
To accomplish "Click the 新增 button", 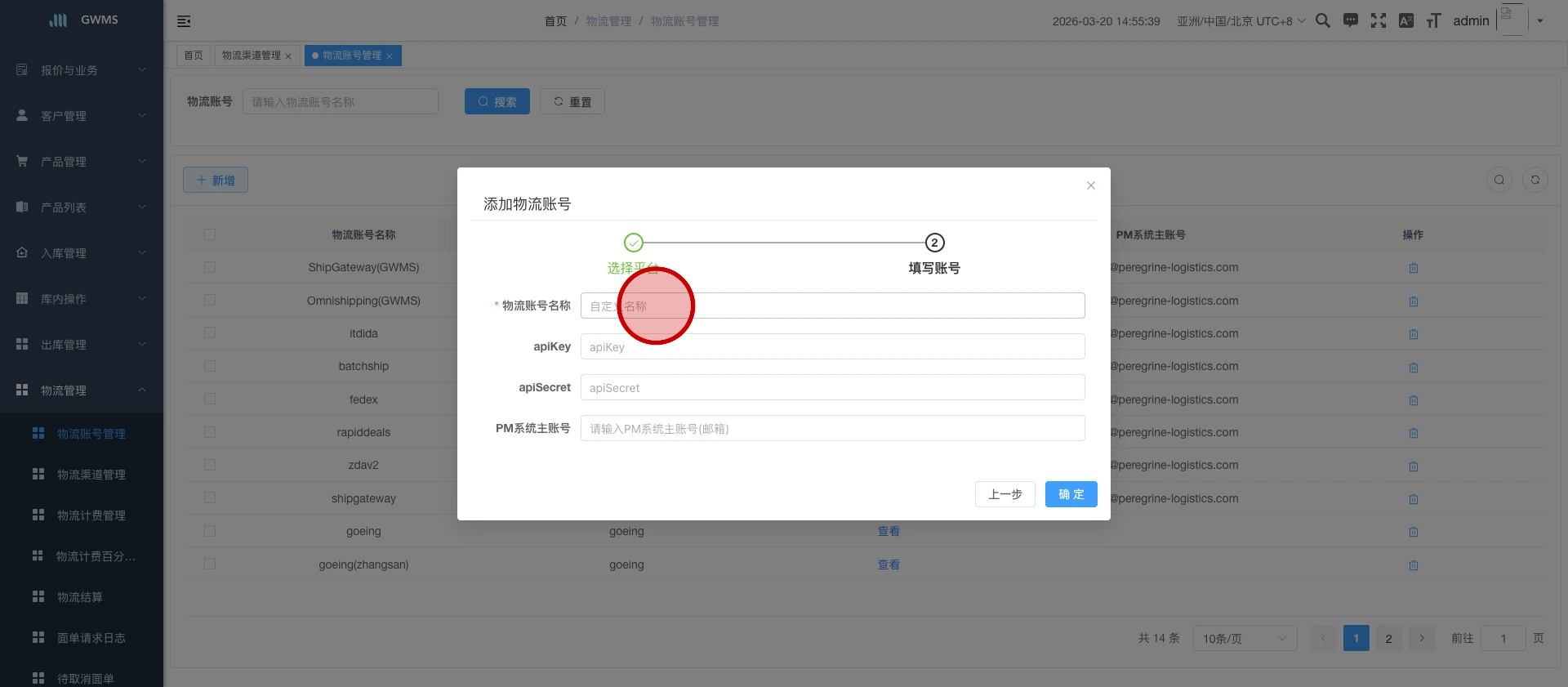I will tap(216, 180).
